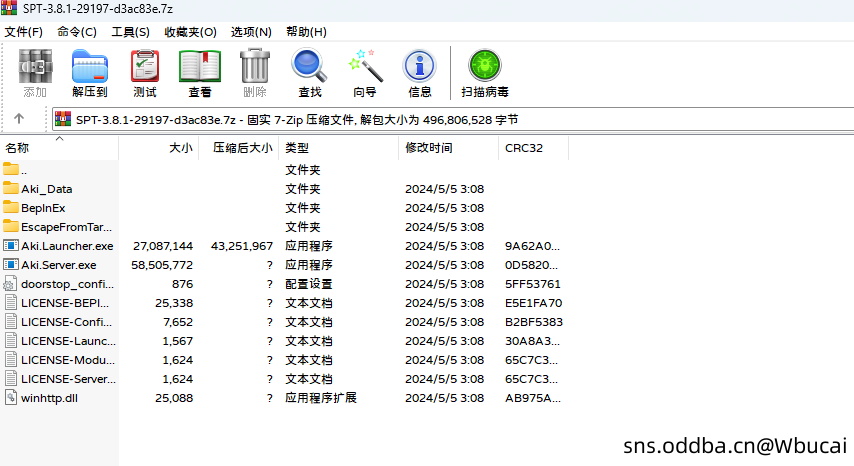Click the 测试 (Test) toolbar icon
Screen dimensions: 854x466
(x=145, y=66)
